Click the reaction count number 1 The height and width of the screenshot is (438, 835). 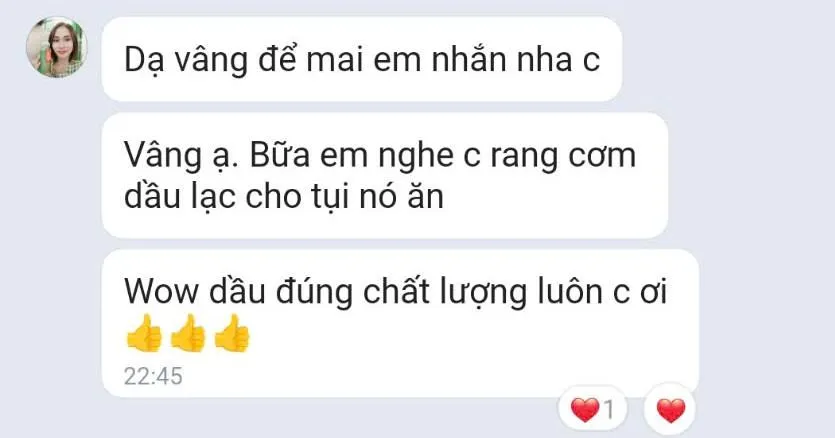pos(609,410)
